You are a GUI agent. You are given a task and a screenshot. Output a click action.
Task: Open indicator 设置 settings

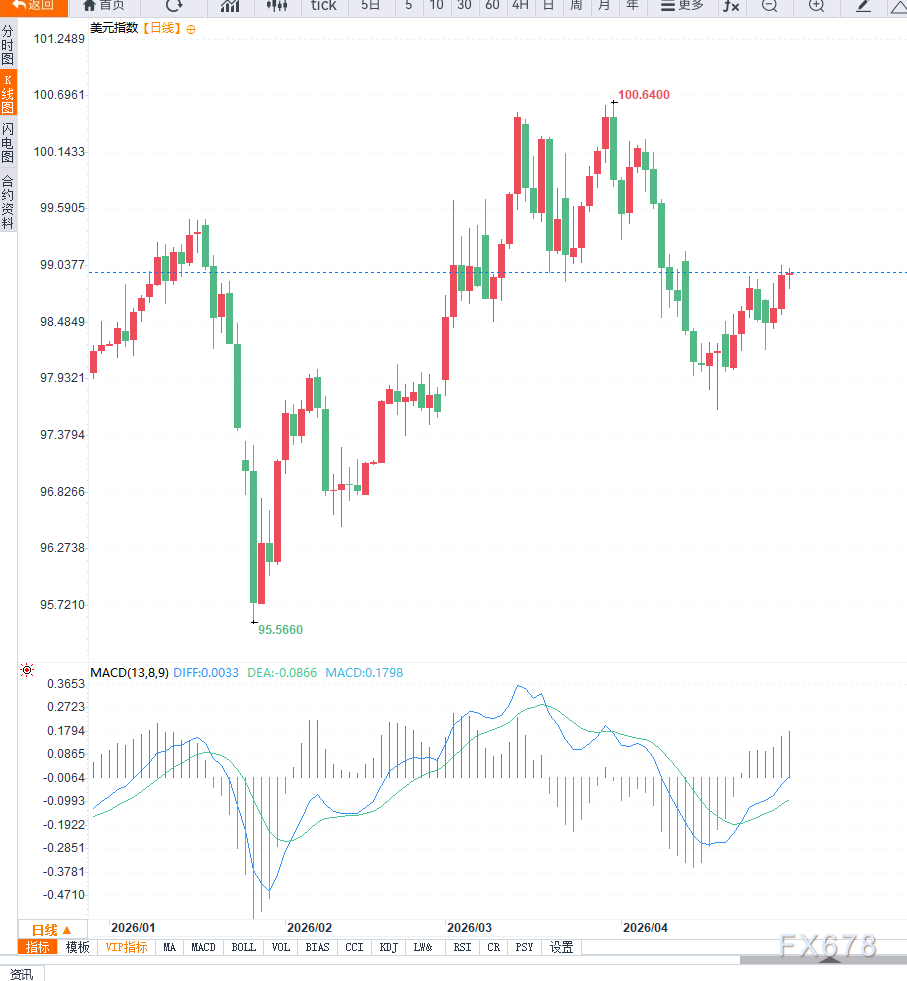(x=561, y=947)
